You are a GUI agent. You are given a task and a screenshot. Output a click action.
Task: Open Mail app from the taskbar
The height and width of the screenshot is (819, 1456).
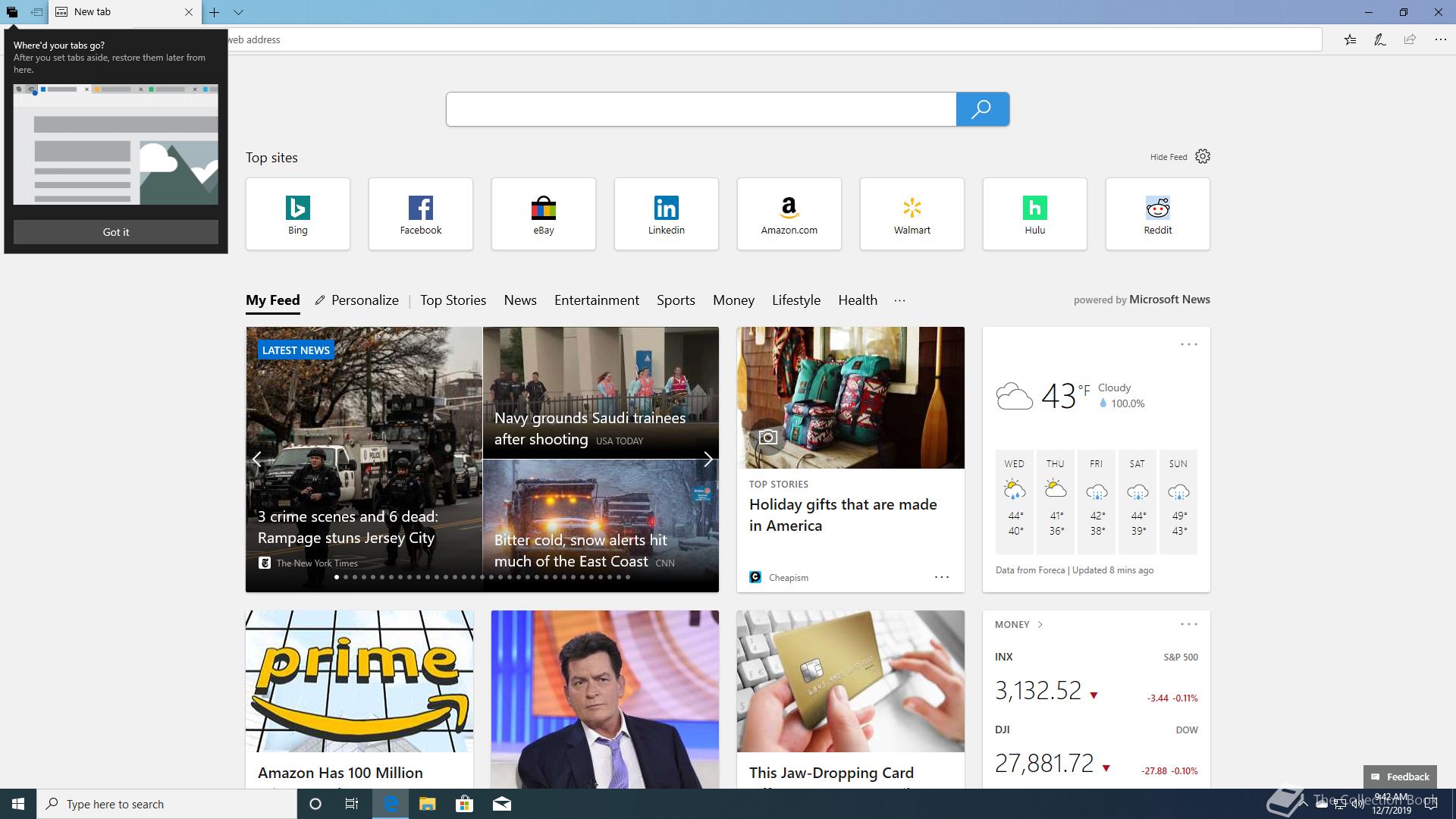tap(502, 804)
